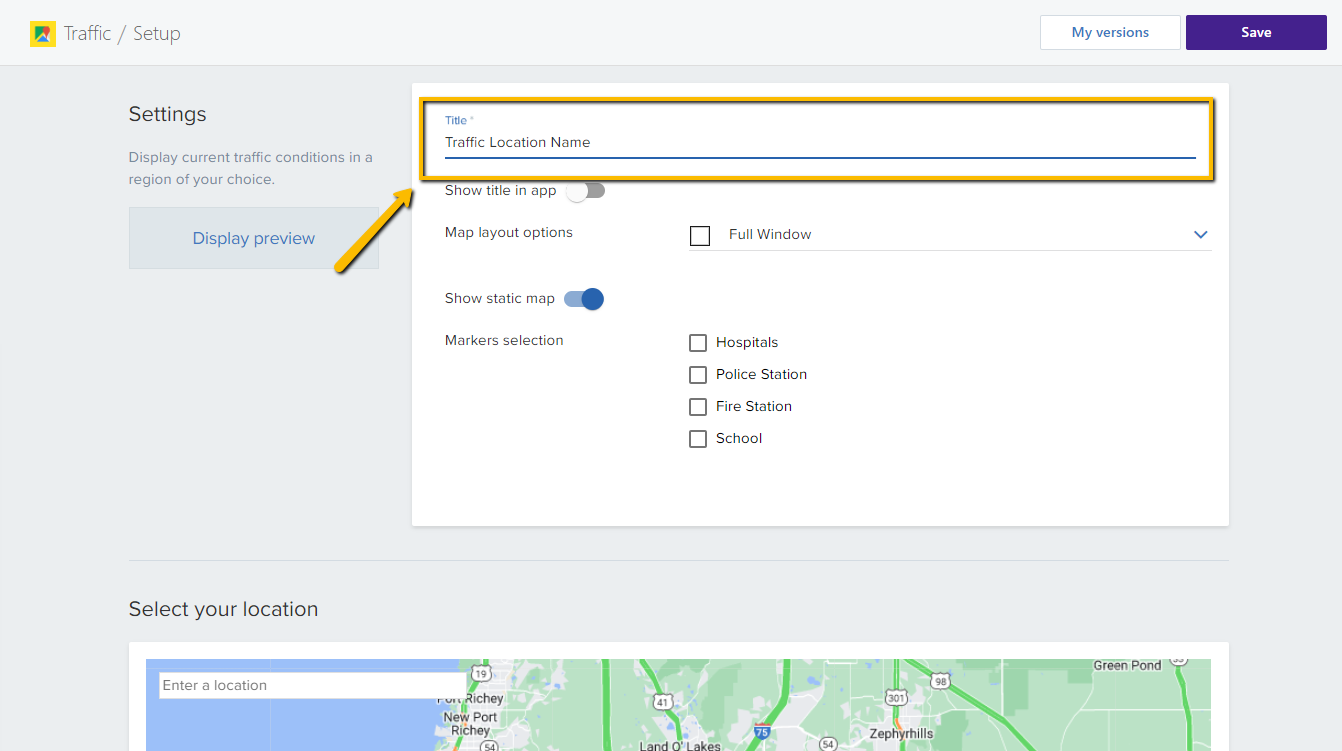Click the US Route 41 shield on map
Screen dimensions: 1342x751
coord(663,702)
